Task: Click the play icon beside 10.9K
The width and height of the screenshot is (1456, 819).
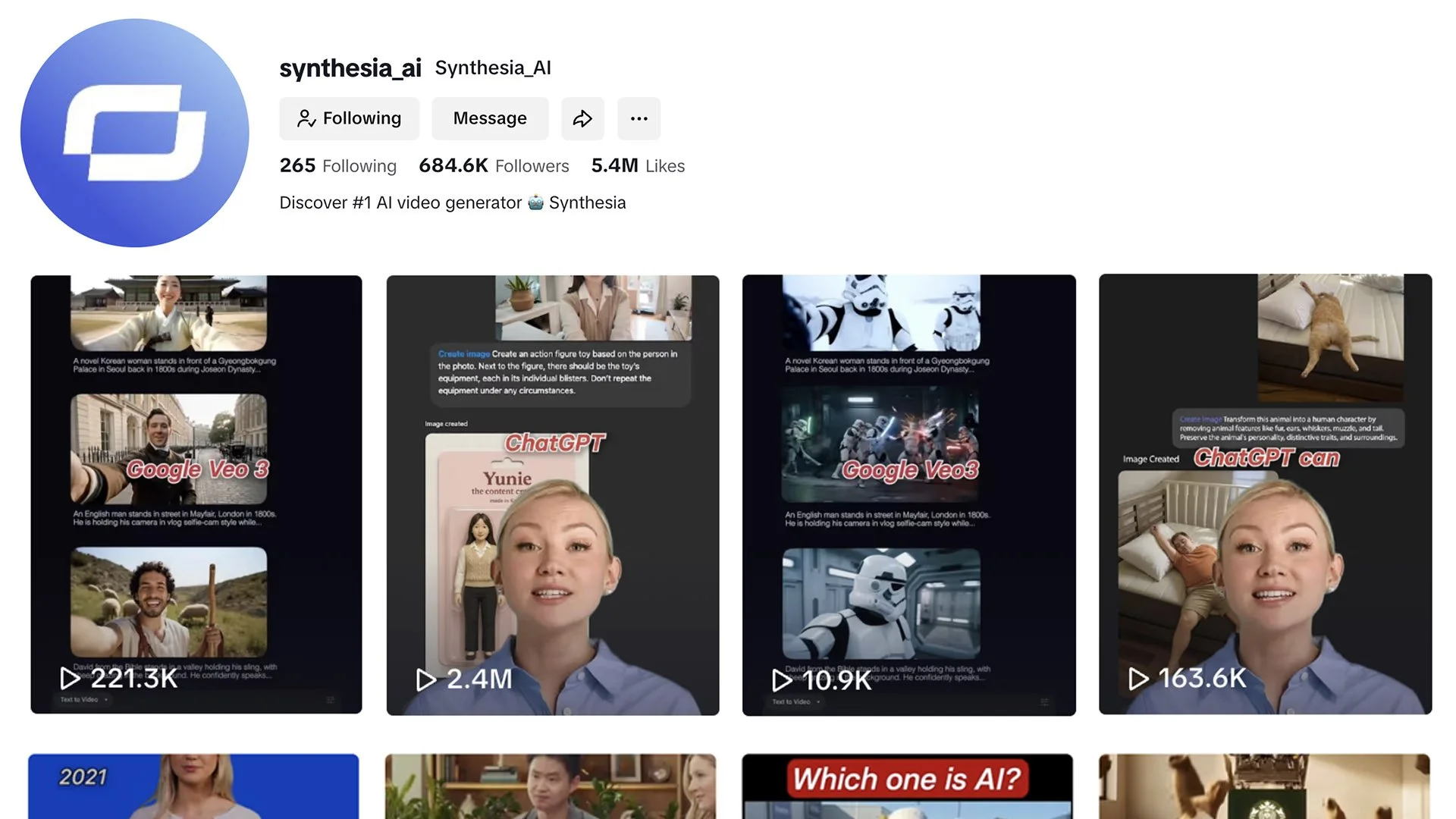Action: (x=782, y=679)
